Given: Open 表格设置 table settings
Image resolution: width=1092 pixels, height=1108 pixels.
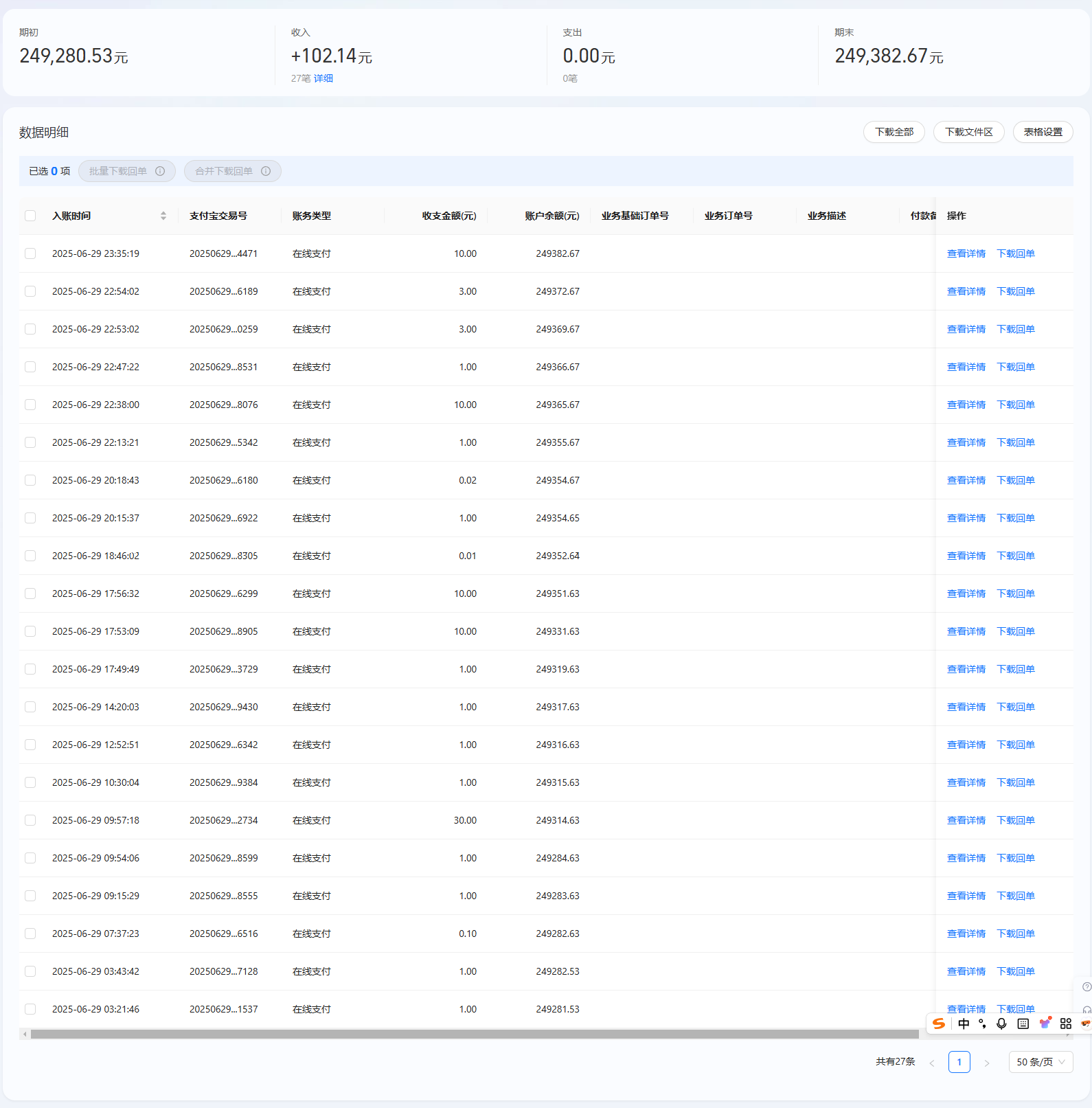Looking at the screenshot, I should click(1043, 132).
